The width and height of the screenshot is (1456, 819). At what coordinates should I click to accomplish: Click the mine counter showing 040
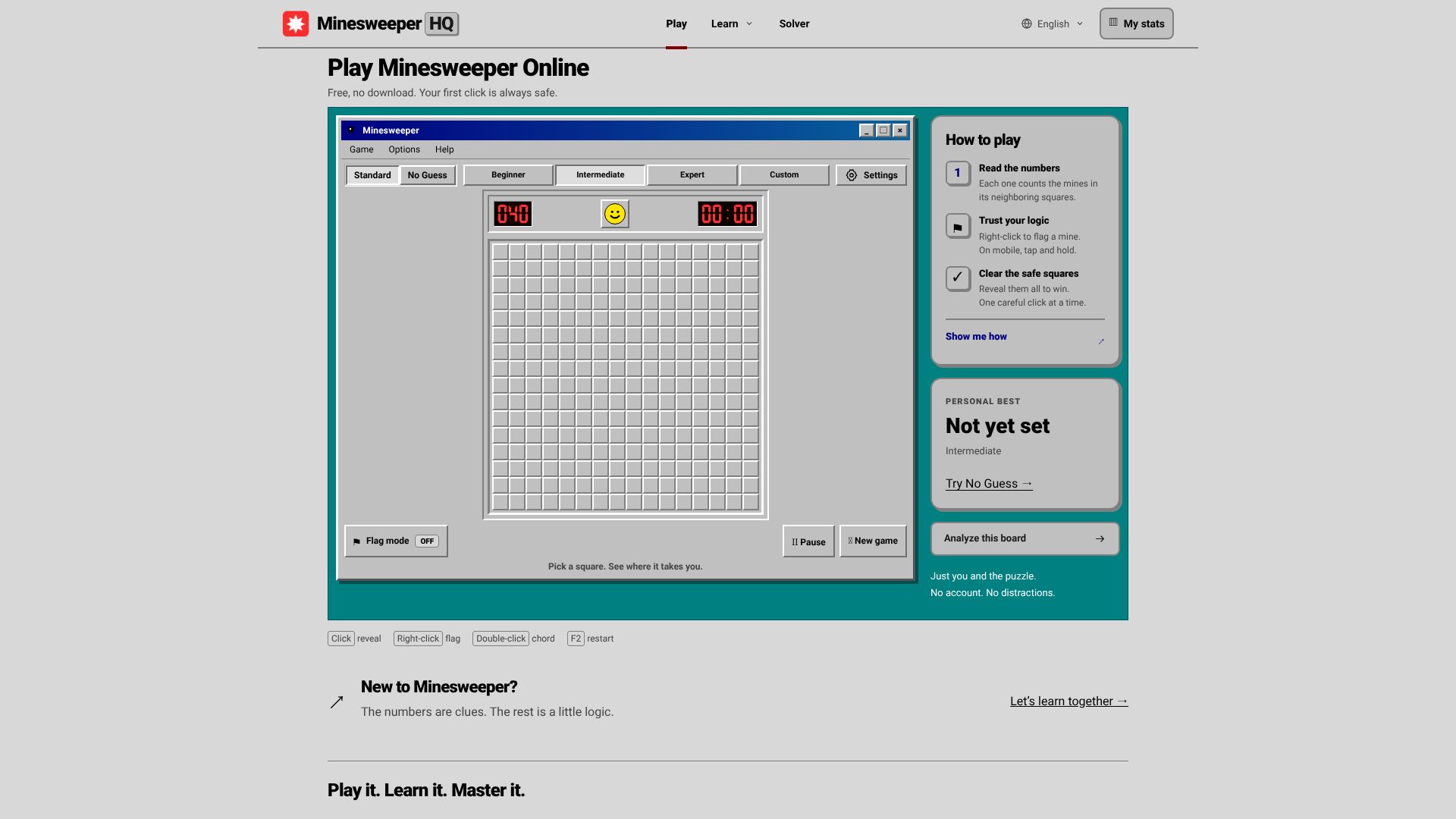point(513,214)
